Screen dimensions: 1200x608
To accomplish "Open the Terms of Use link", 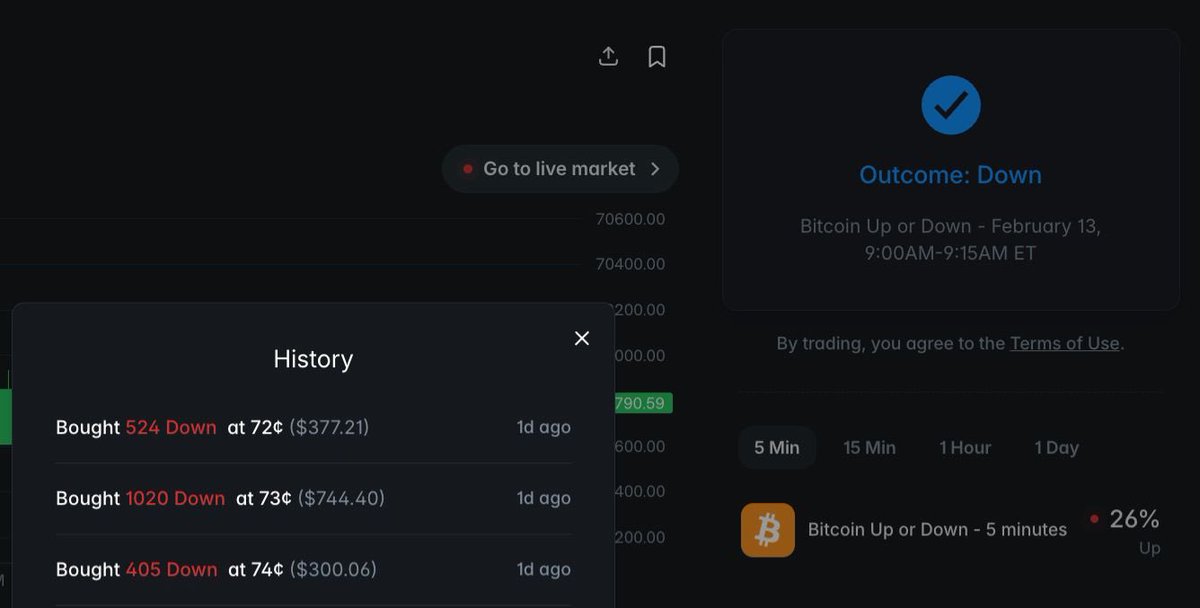I will pos(1064,343).
